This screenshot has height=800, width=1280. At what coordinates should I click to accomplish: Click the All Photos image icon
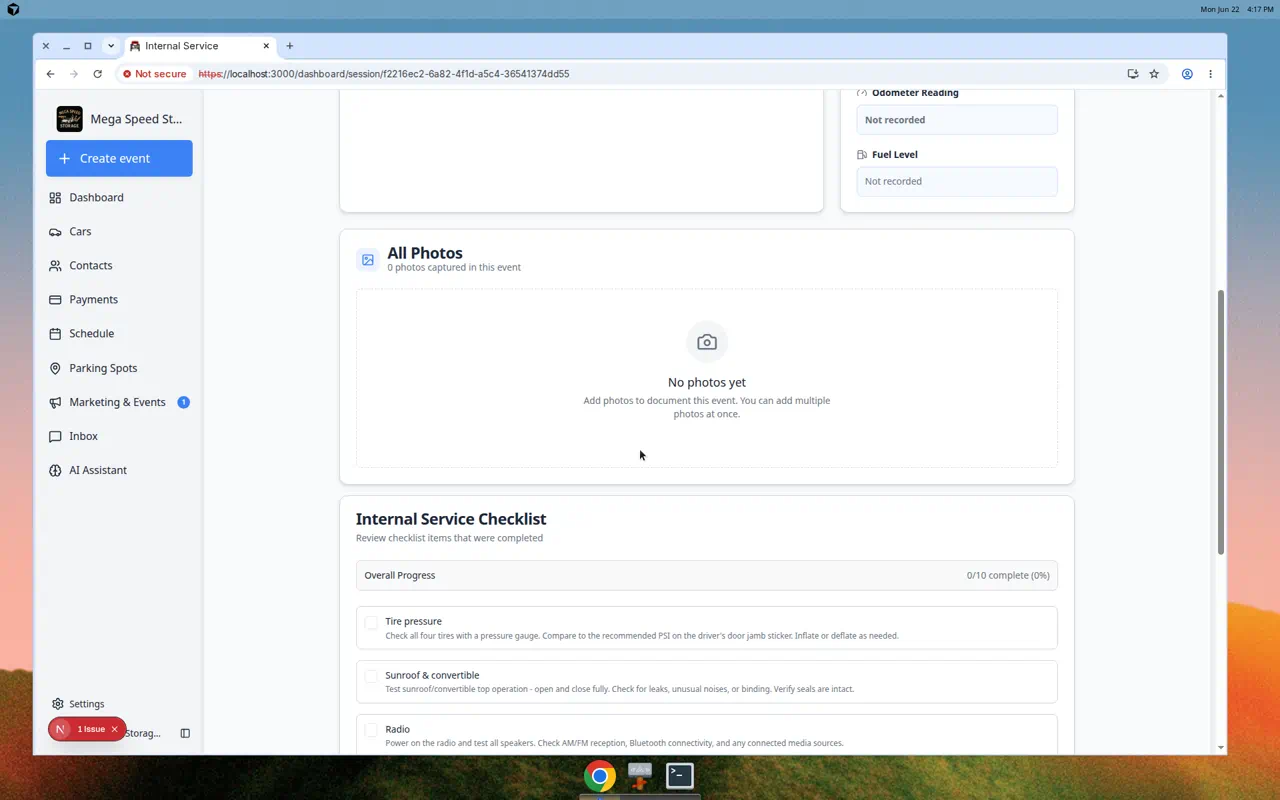tap(368, 260)
